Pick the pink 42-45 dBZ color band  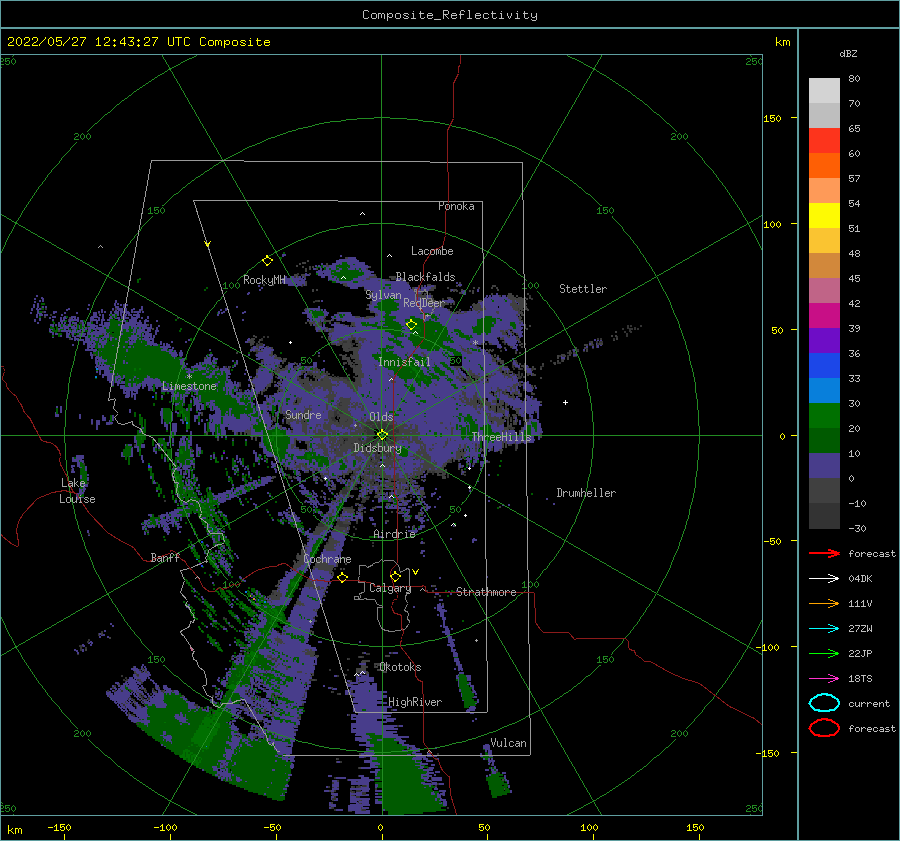point(824,291)
